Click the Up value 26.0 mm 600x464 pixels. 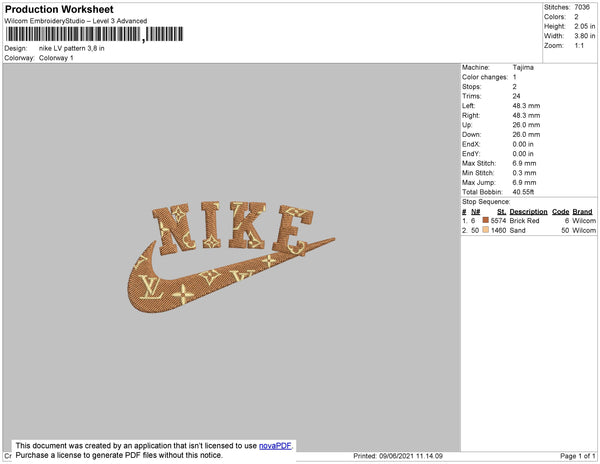click(526, 125)
